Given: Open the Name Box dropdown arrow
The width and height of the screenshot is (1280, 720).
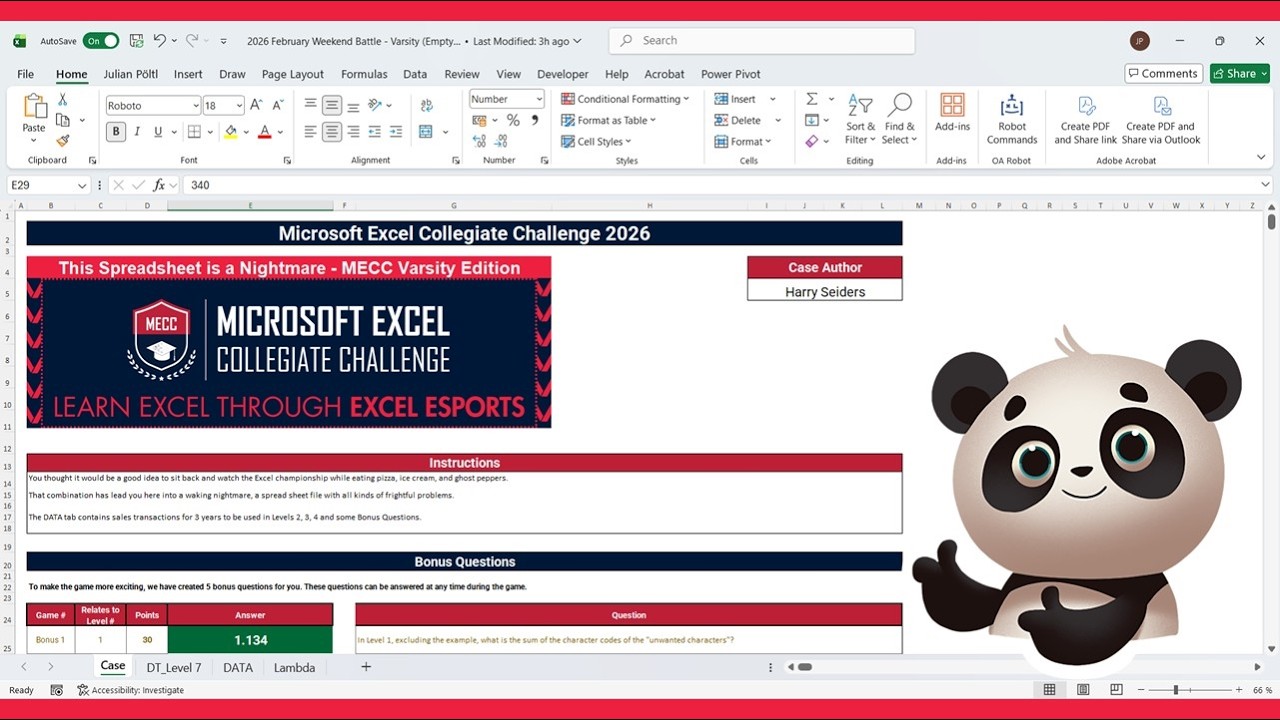Looking at the screenshot, I should click(x=81, y=185).
